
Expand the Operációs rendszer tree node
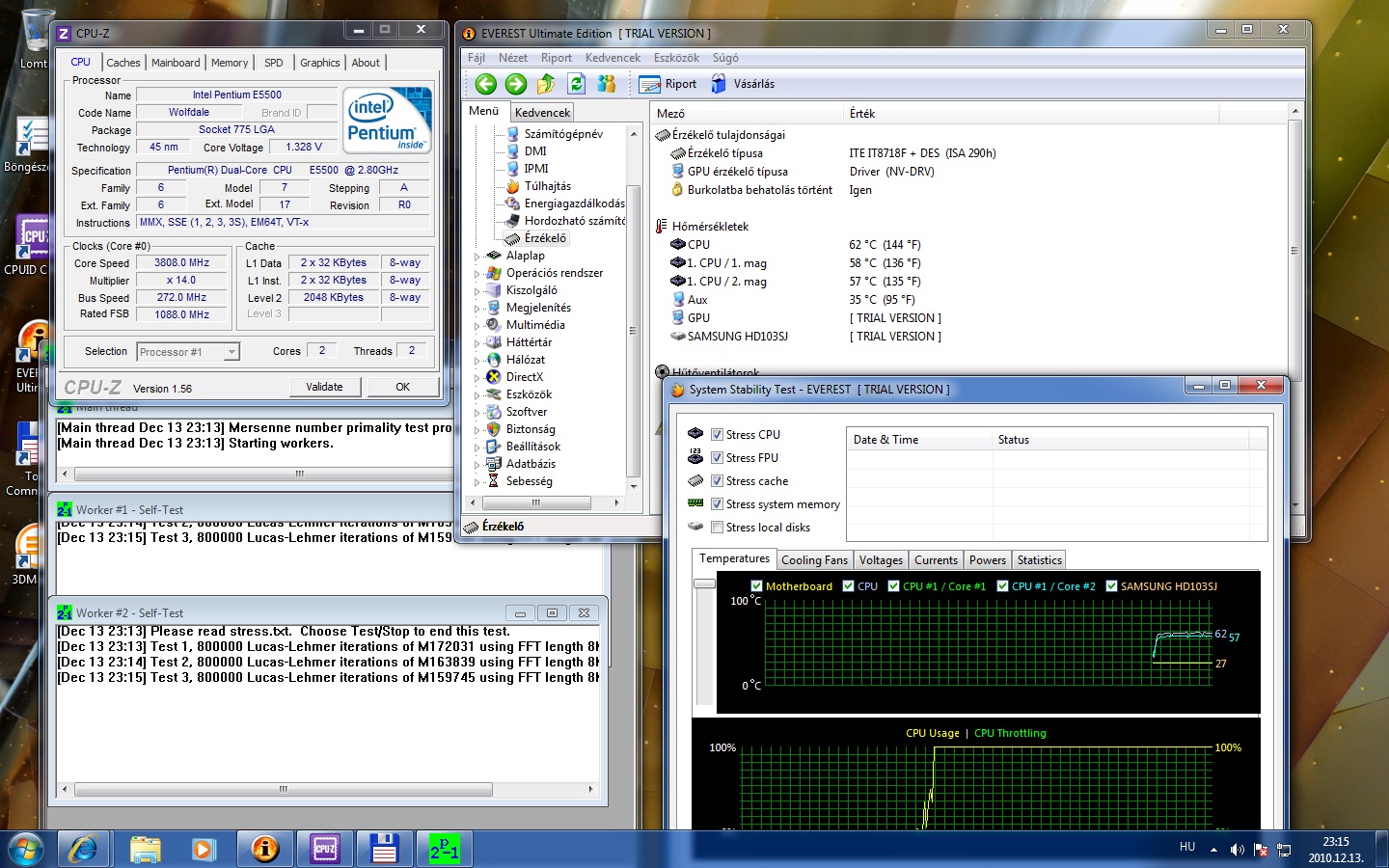pyautogui.click(x=477, y=274)
